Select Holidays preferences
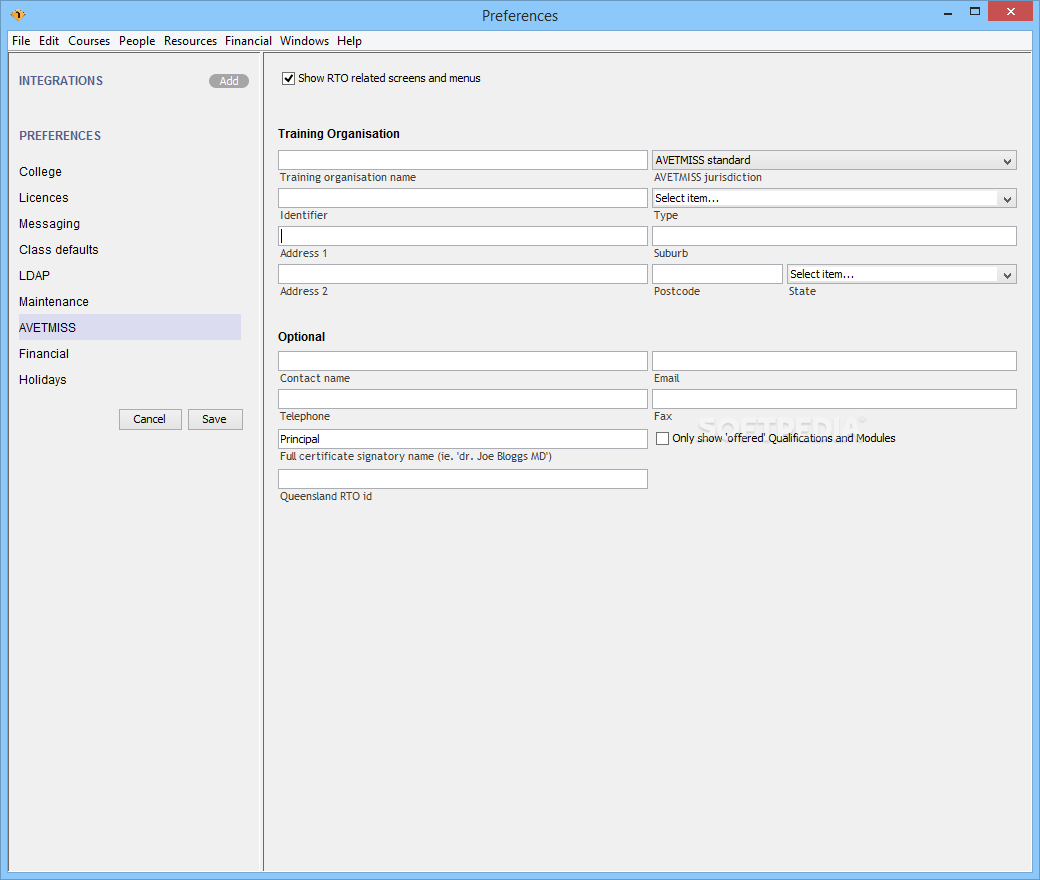 [129, 379]
